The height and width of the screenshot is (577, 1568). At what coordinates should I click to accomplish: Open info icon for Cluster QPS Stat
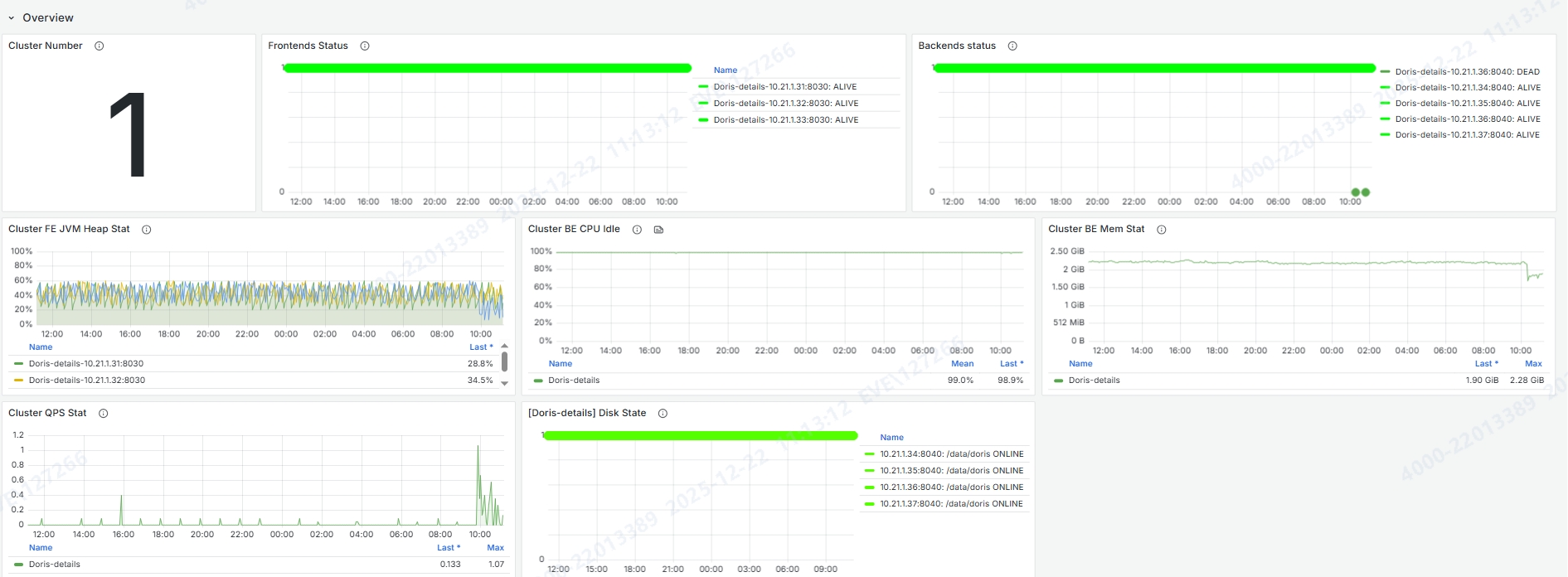click(x=104, y=414)
